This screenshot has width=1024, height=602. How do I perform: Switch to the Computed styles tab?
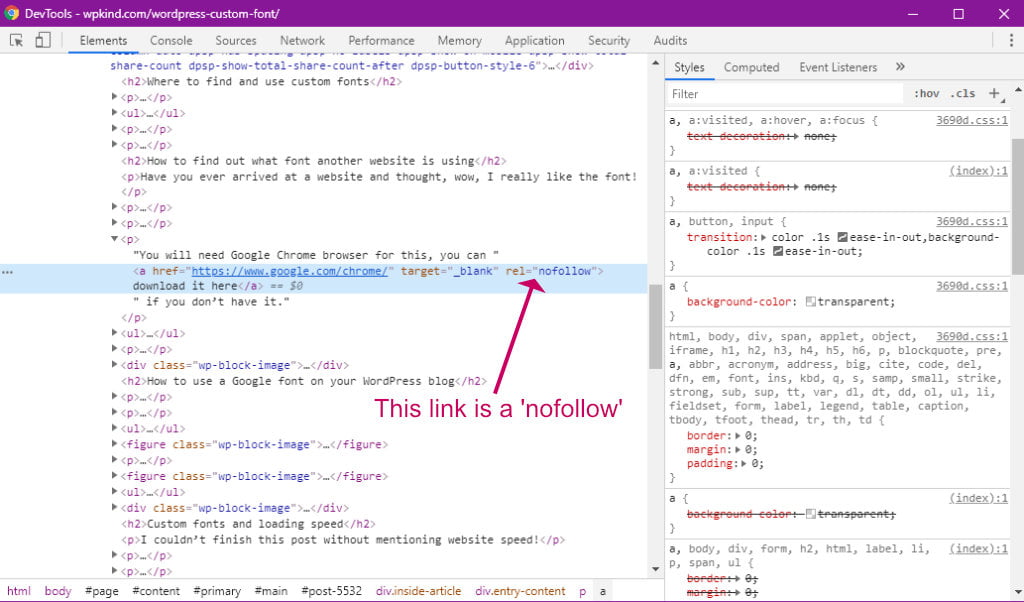(751, 67)
